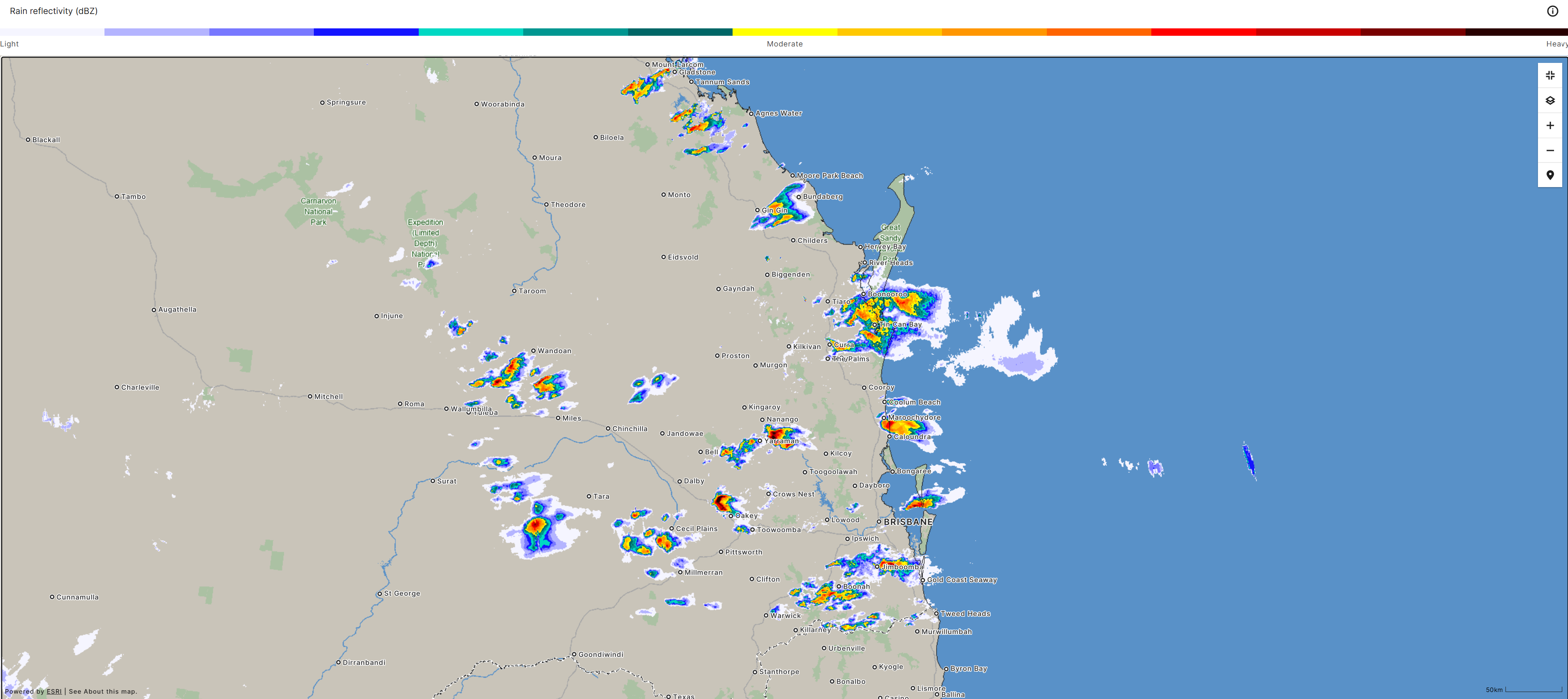Click the location pin icon
Screen dimensions: 1568x699
(1550, 175)
